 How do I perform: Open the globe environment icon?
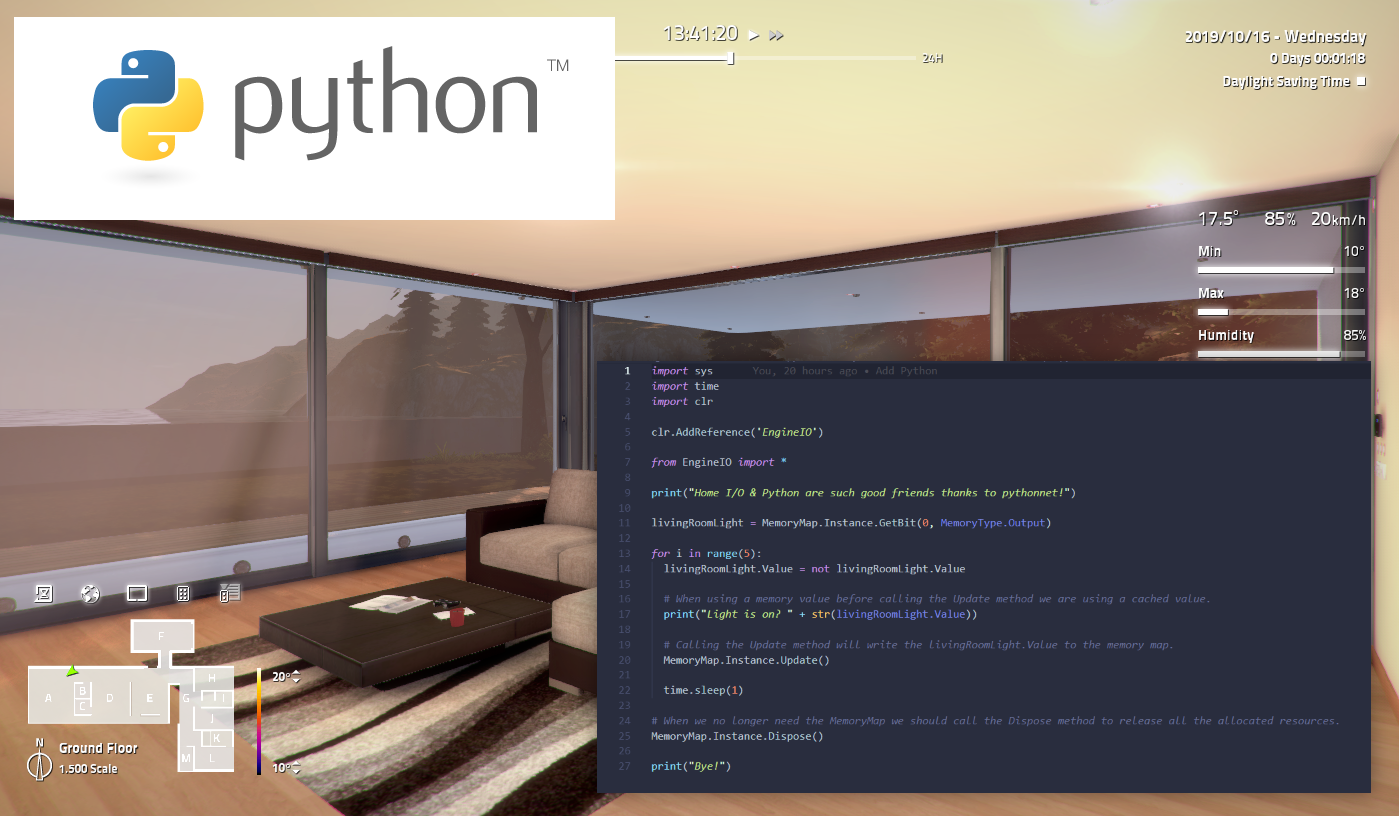[90, 594]
